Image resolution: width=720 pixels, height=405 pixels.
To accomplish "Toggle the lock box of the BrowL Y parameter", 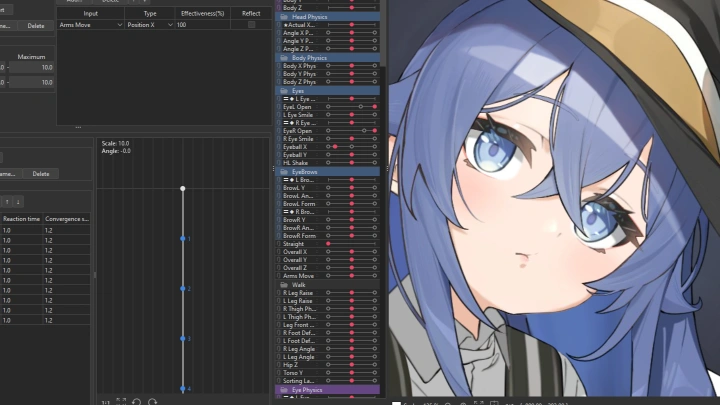I will 278,188.
